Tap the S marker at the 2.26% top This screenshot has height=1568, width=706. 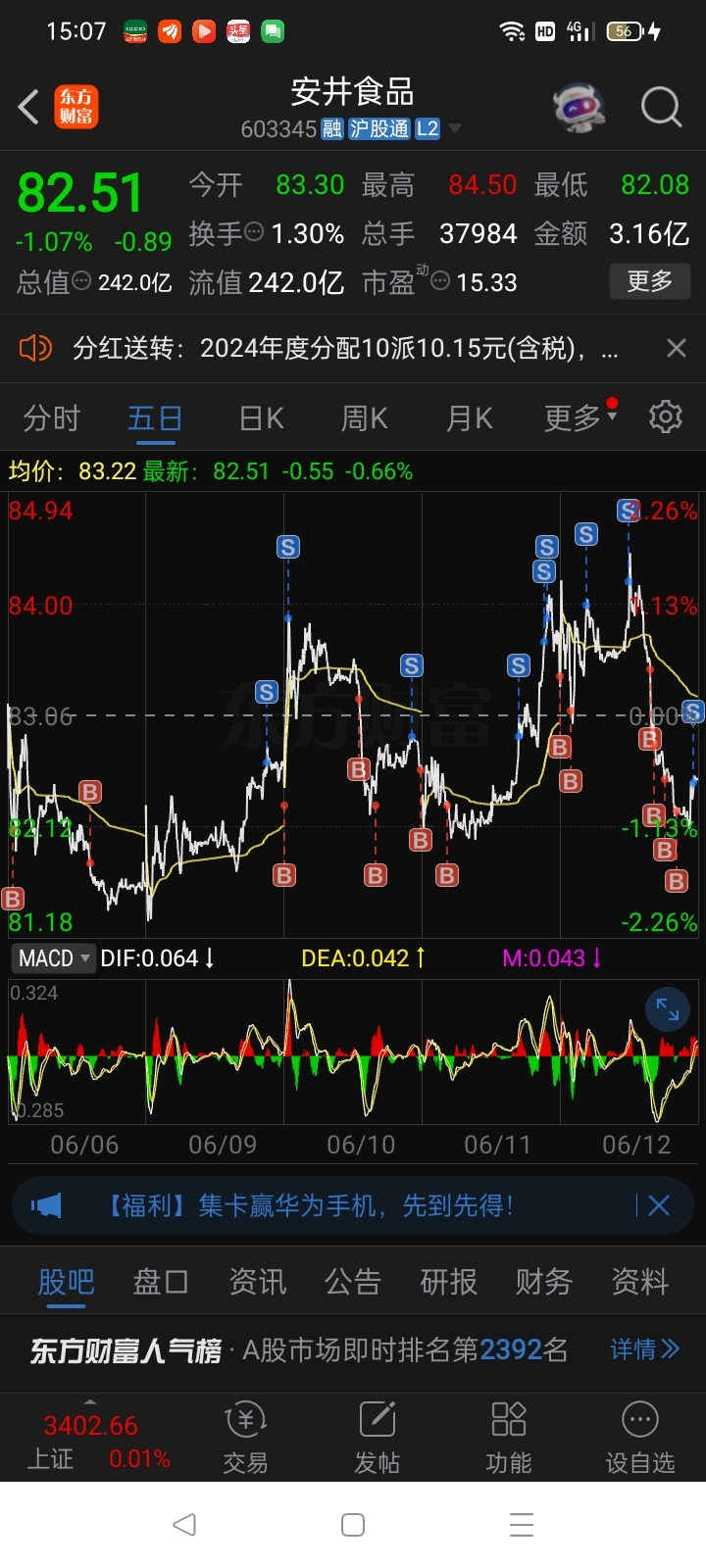(x=627, y=510)
